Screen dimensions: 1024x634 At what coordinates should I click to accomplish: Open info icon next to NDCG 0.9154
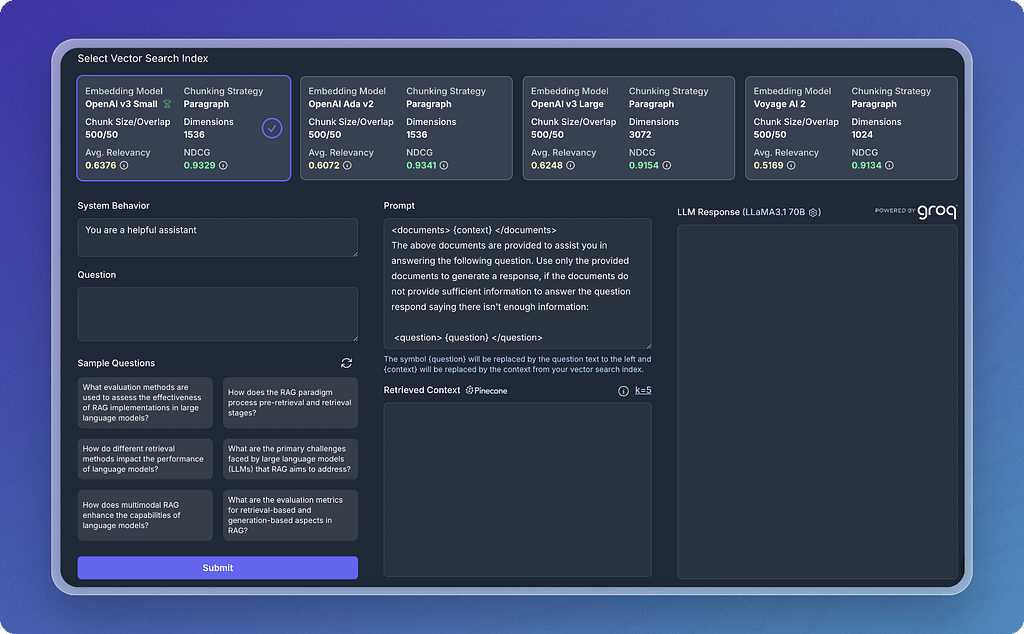click(667, 165)
